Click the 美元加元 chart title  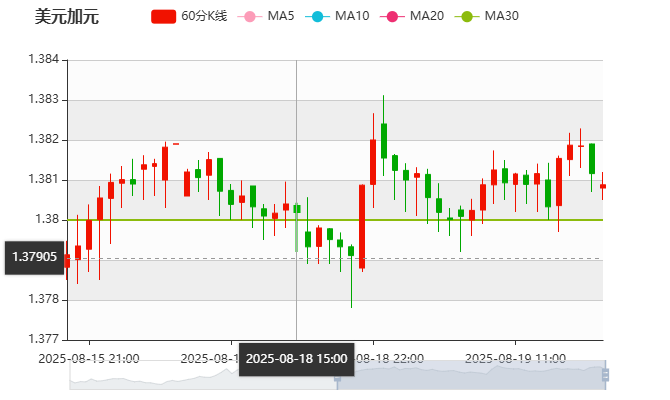(67, 17)
